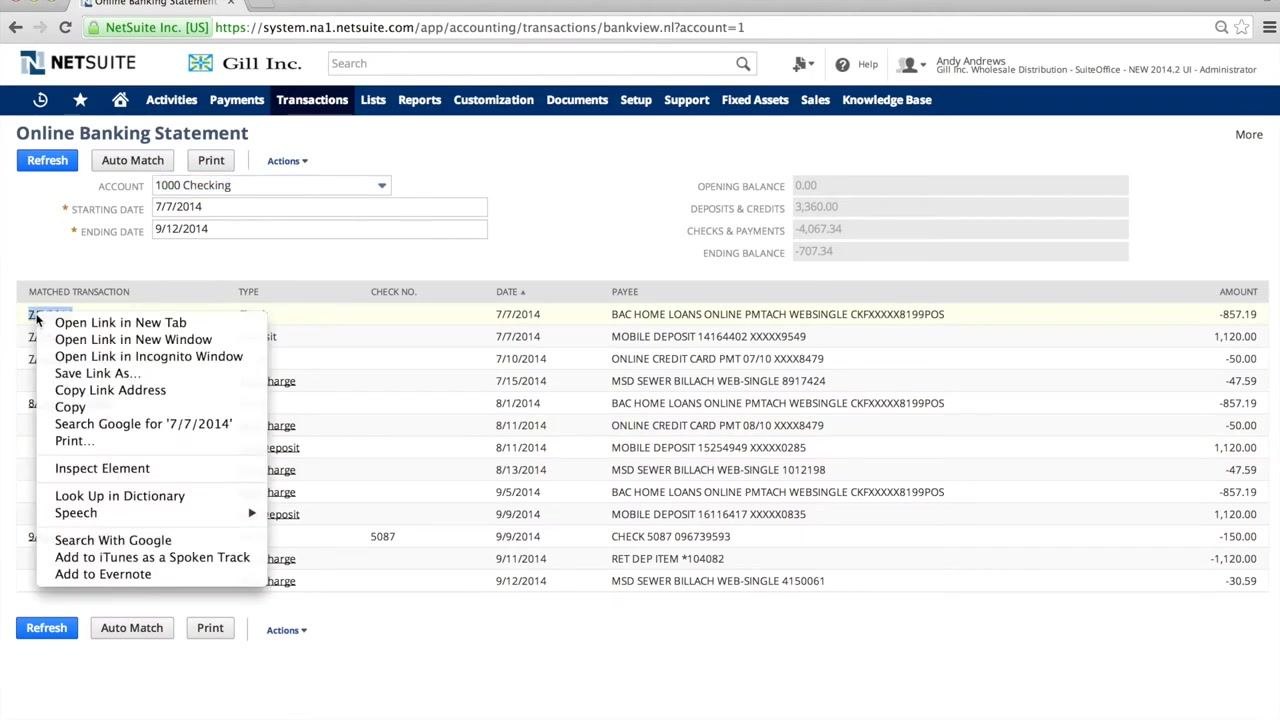The width and height of the screenshot is (1280, 720).
Task: Open the recent records clock icon
Action: pos(40,100)
